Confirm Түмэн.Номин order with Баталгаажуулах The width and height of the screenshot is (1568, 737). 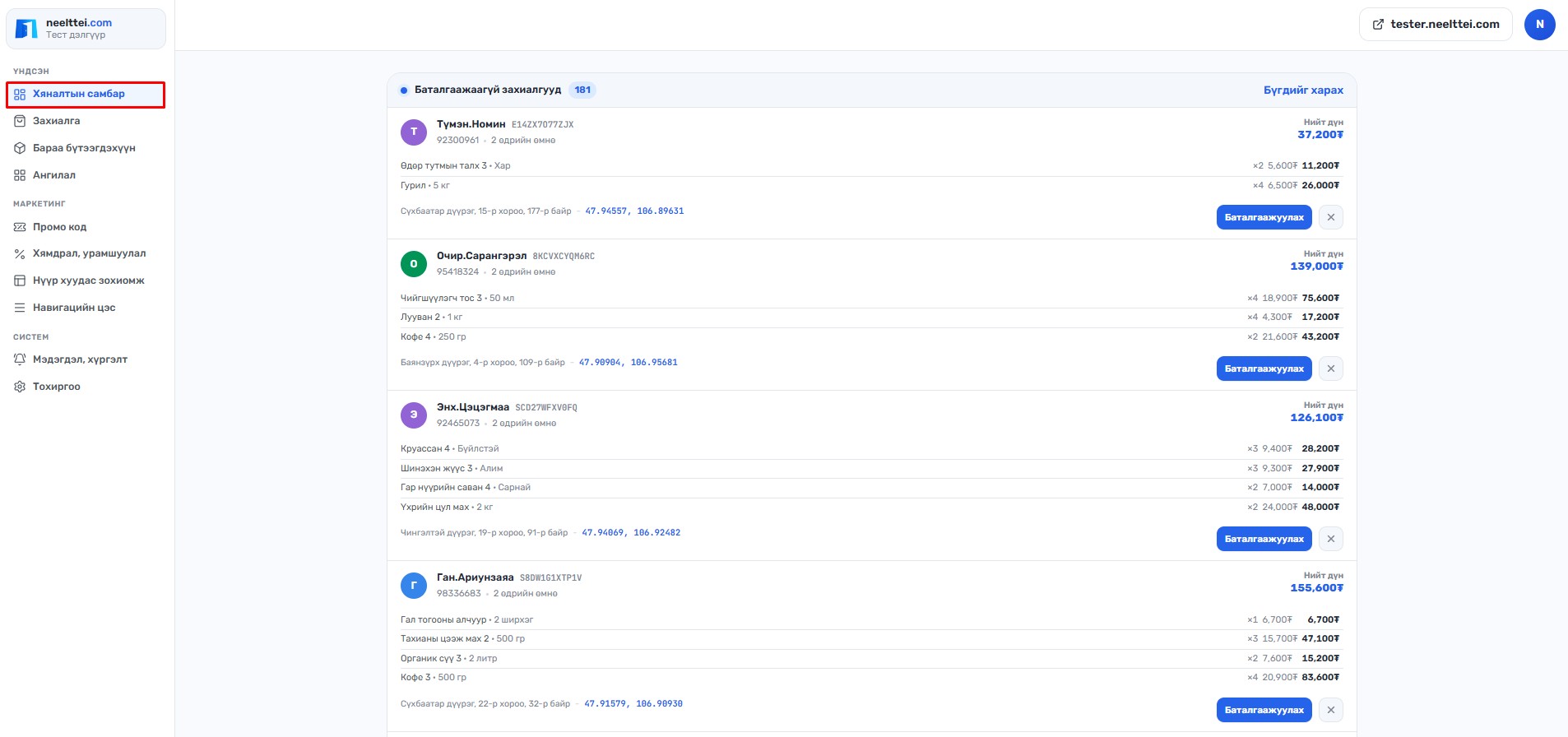click(1264, 217)
